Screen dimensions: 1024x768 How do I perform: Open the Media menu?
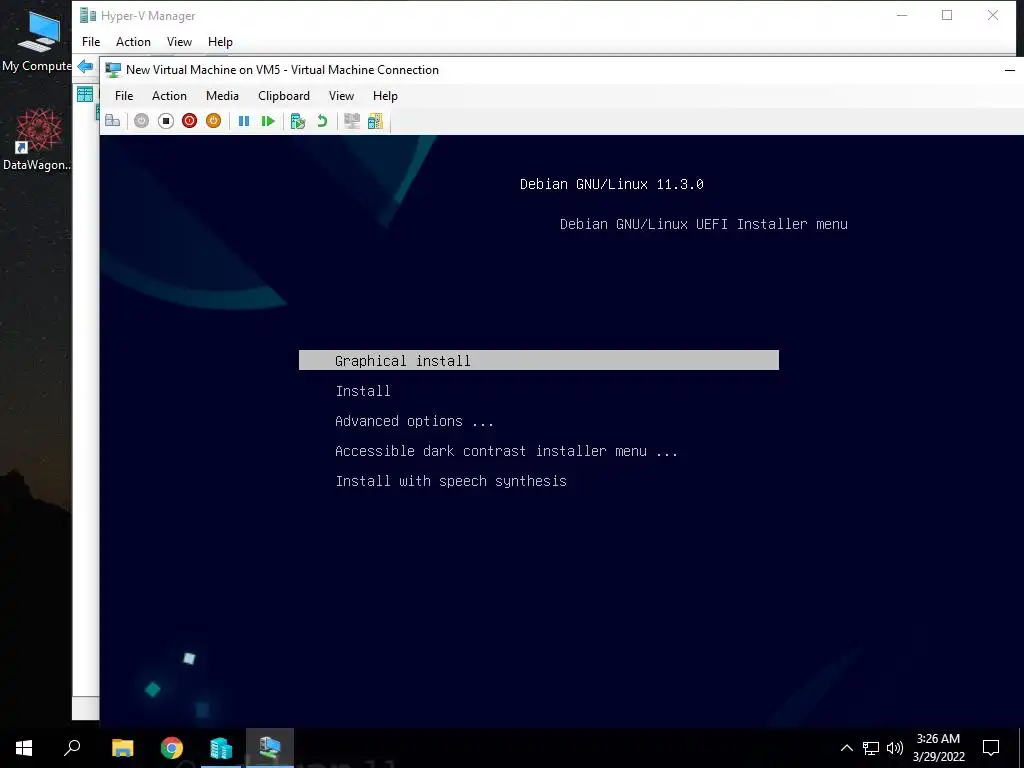(222, 95)
